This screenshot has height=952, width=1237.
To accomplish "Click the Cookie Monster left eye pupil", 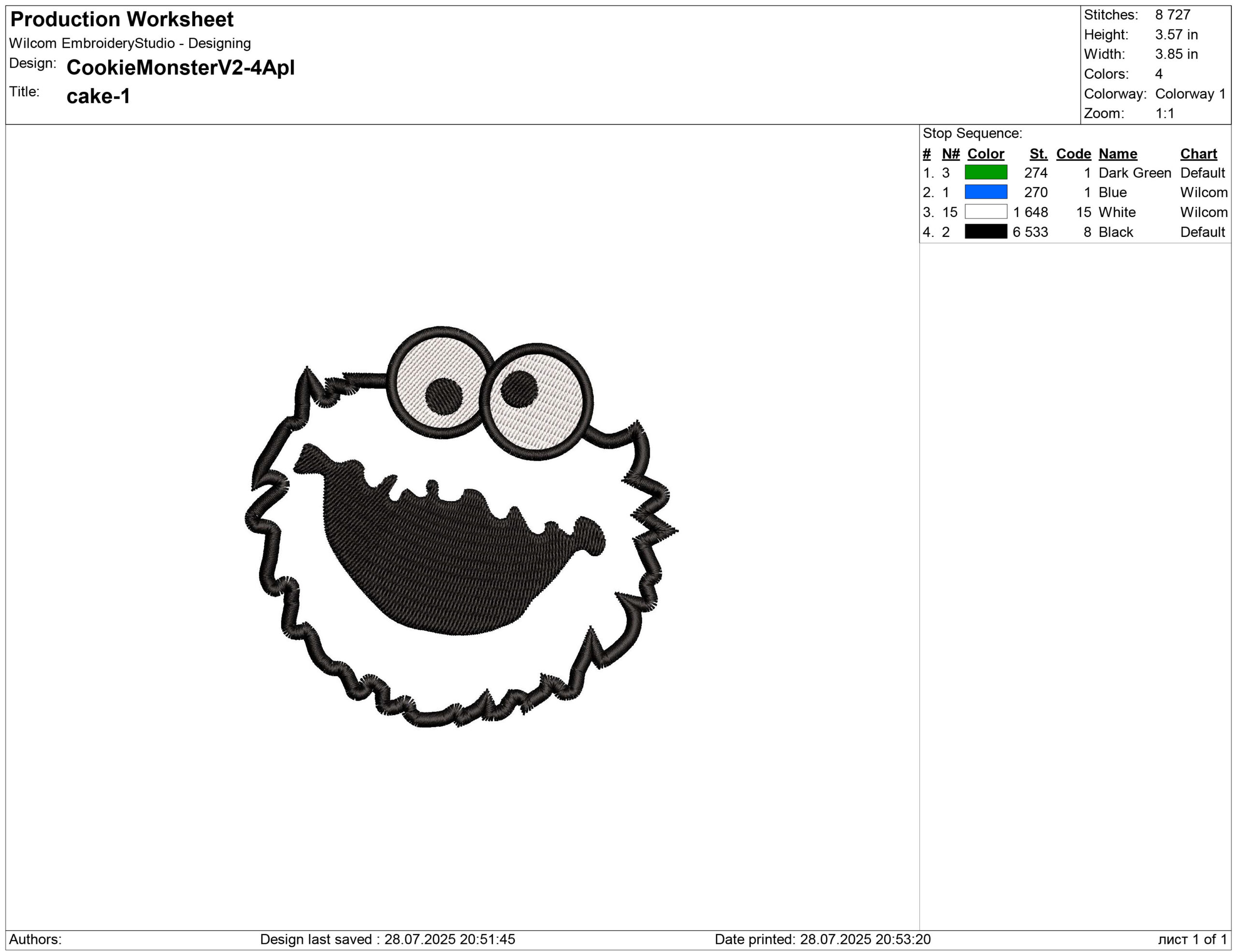I will pyautogui.click(x=444, y=396).
